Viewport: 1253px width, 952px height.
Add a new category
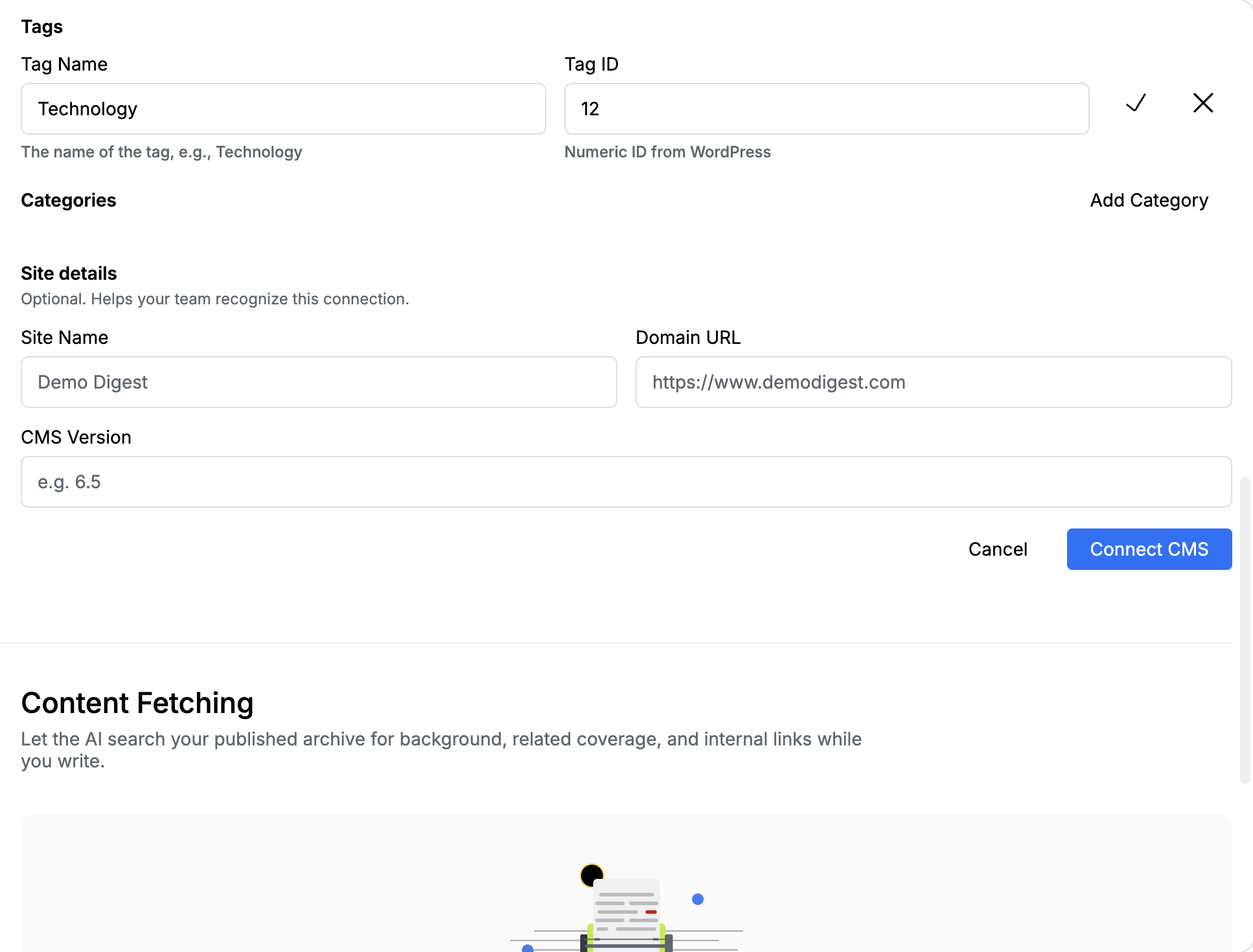(1149, 200)
